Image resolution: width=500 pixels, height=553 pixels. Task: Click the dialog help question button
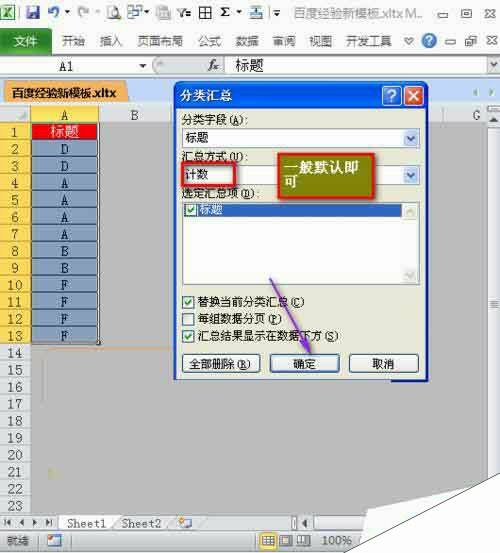(391, 96)
